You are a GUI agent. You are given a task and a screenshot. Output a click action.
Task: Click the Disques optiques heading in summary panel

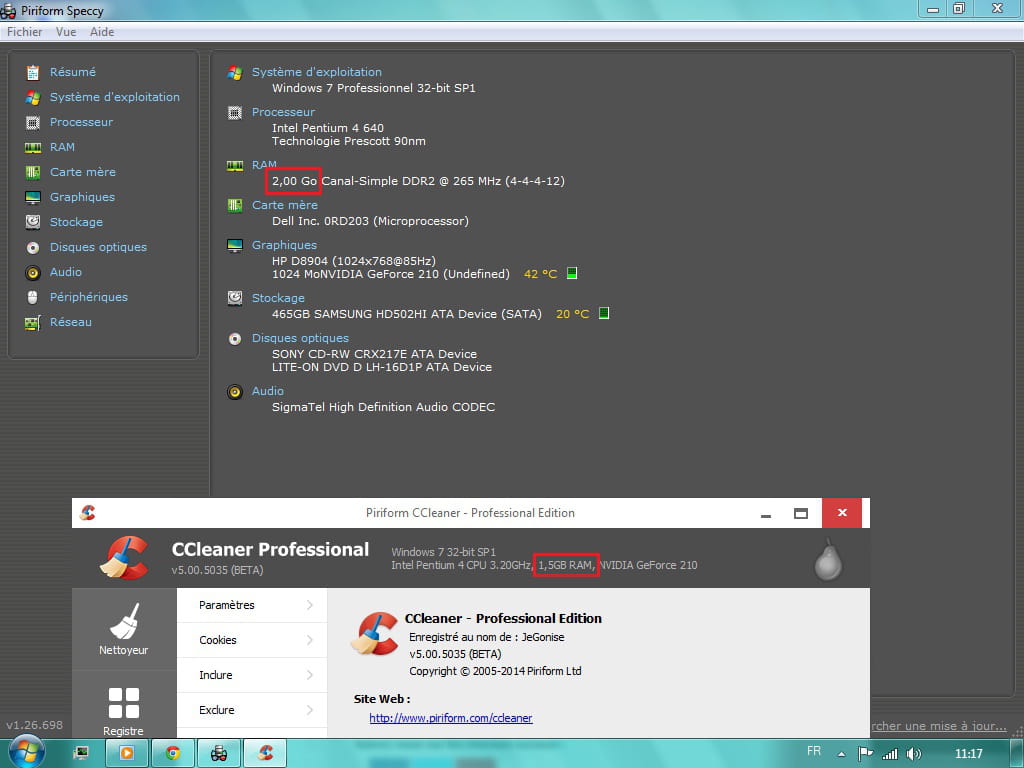click(x=300, y=338)
